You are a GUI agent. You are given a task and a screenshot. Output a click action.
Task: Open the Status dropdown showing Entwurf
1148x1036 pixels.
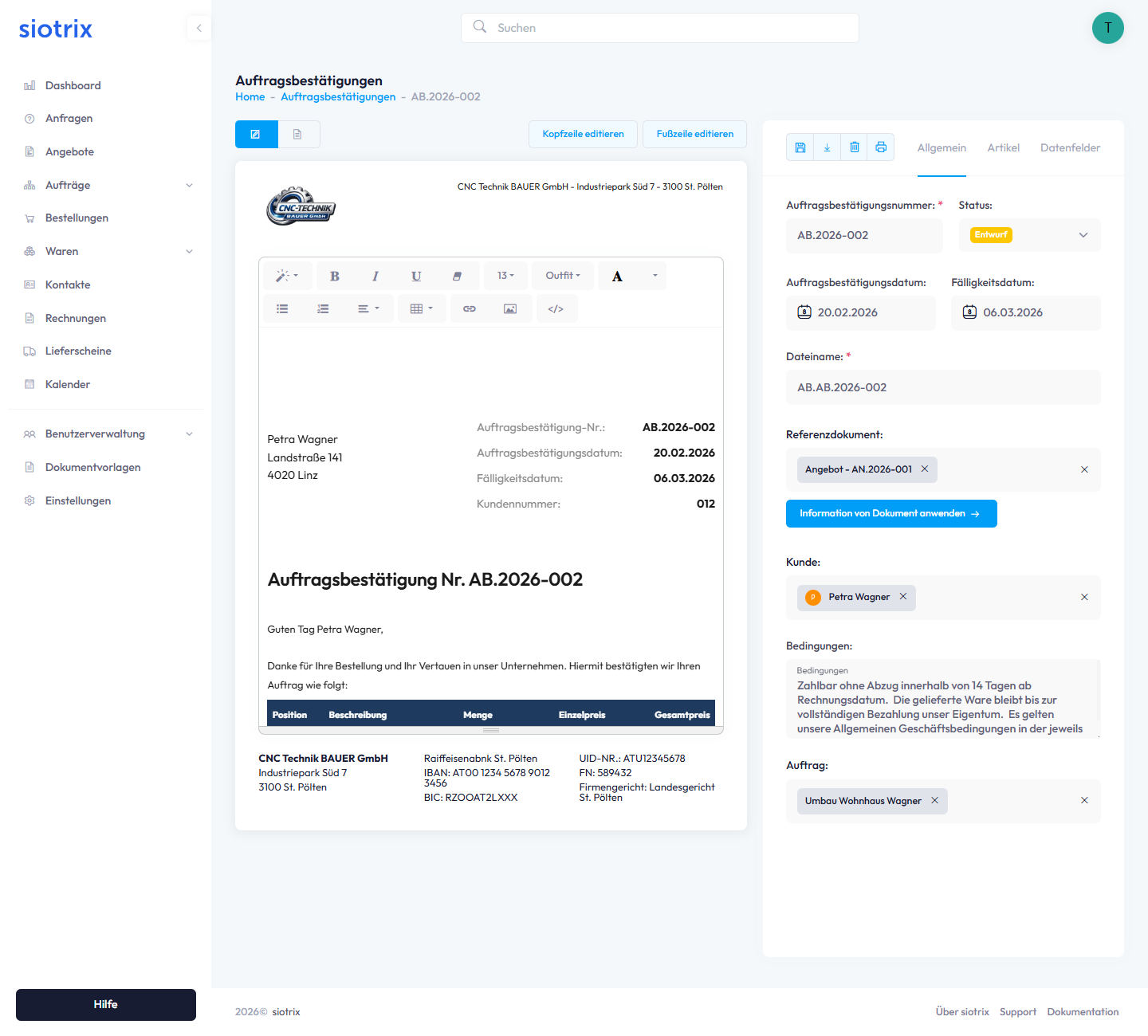[1029, 235]
